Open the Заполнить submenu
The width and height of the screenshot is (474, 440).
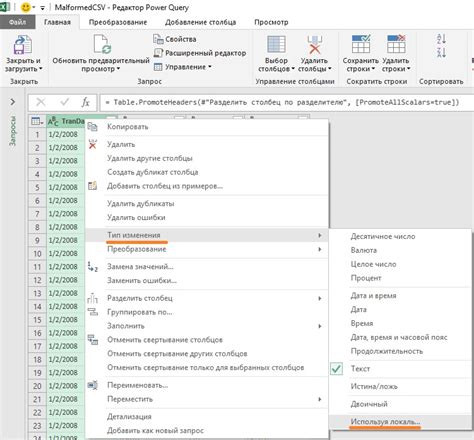207,326
